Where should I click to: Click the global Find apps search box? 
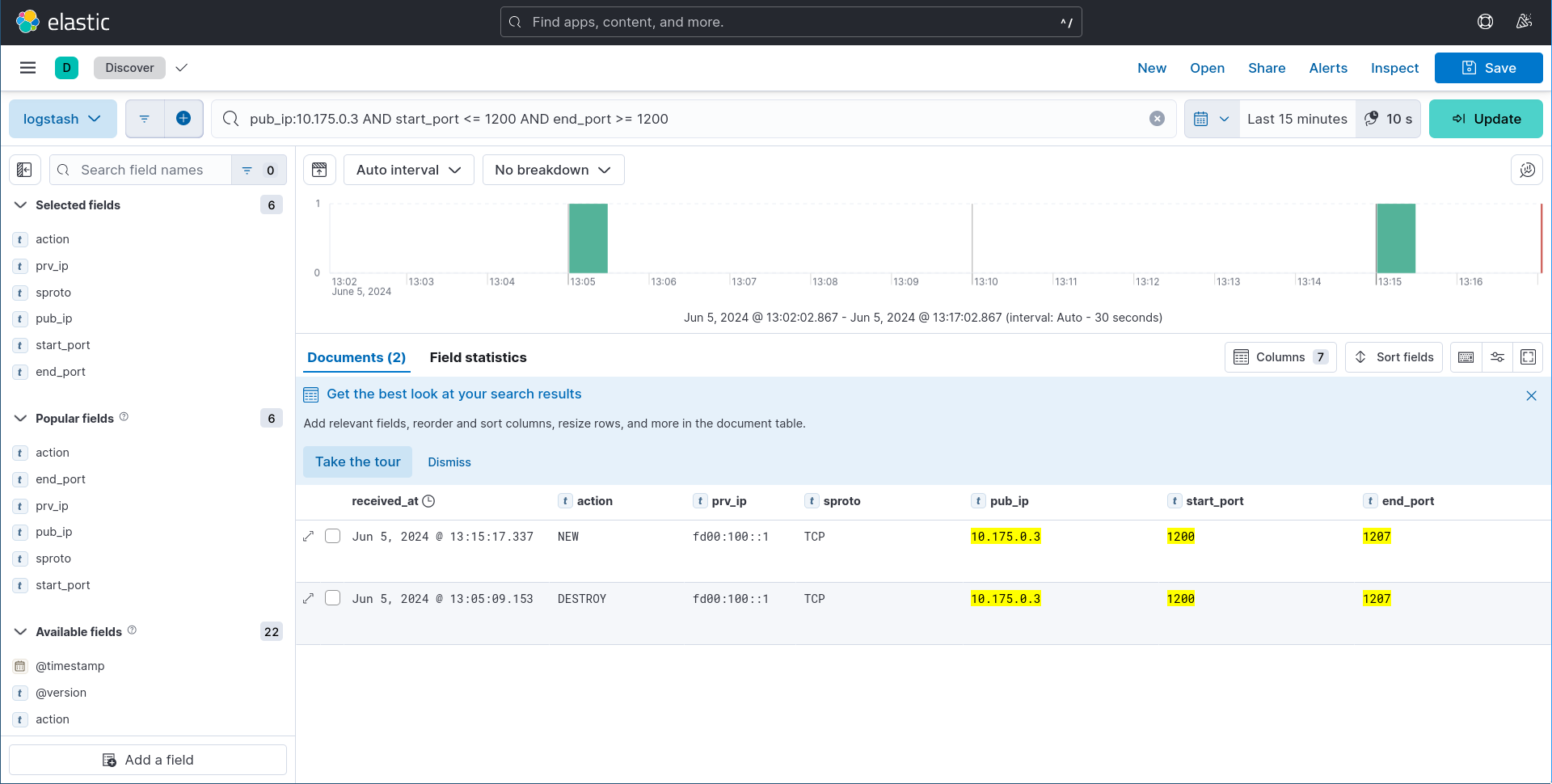pyautogui.click(x=791, y=22)
